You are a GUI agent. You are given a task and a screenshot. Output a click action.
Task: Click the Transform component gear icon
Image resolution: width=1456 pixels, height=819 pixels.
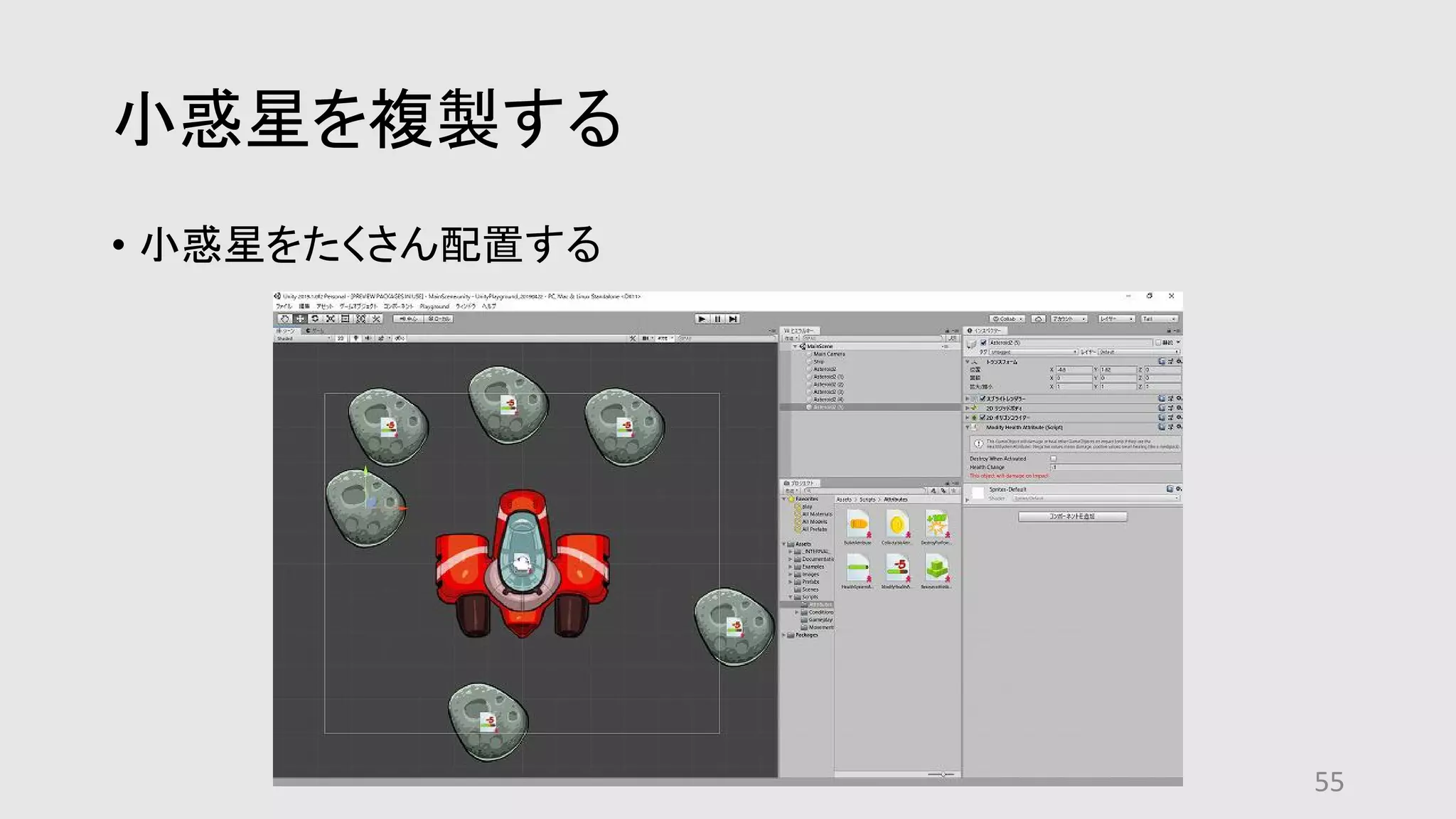tap(1179, 362)
